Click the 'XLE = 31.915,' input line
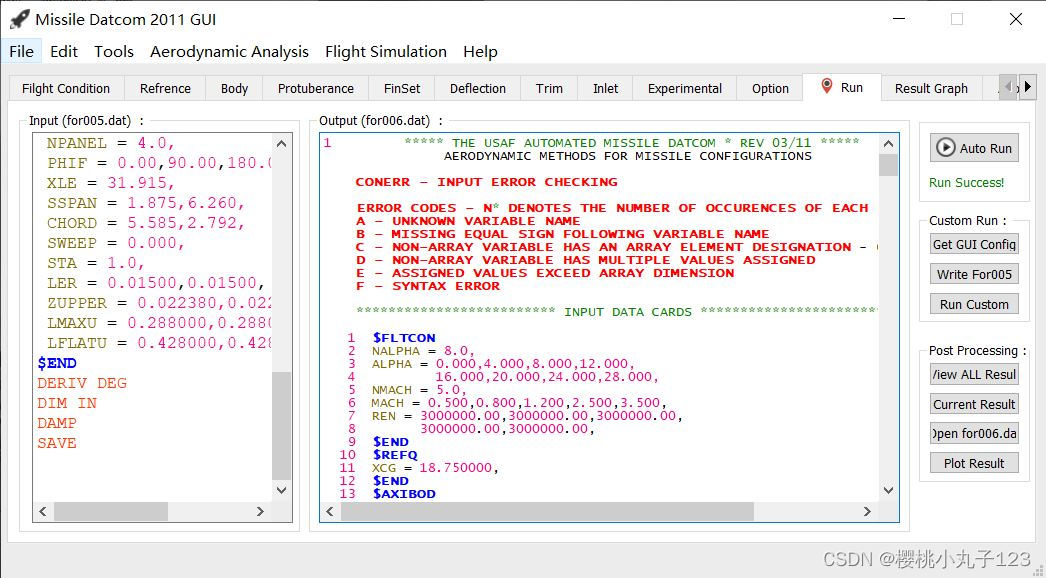Viewport: 1046px width, 578px height. point(111,183)
